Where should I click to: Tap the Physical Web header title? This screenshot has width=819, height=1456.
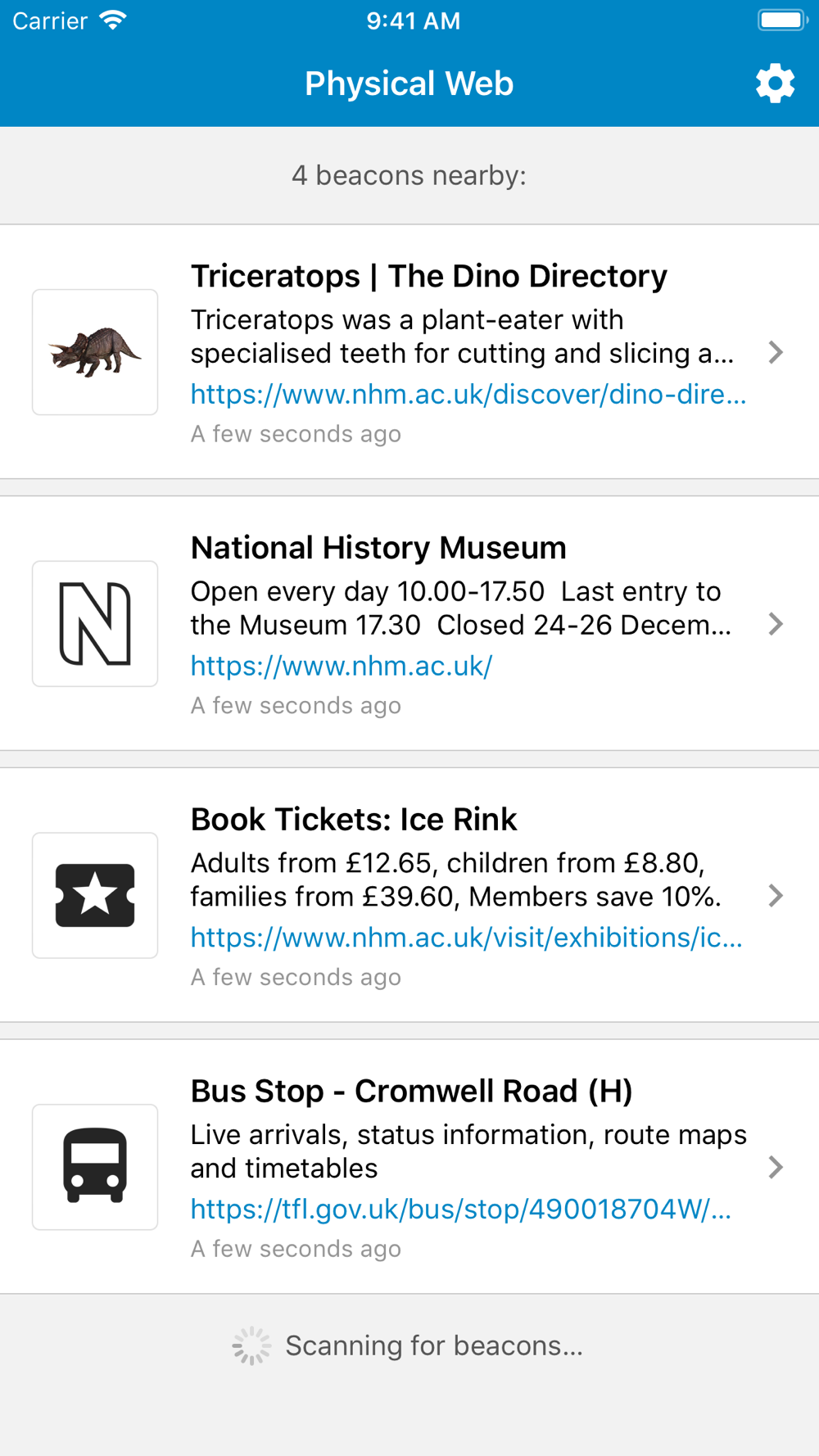tap(409, 84)
